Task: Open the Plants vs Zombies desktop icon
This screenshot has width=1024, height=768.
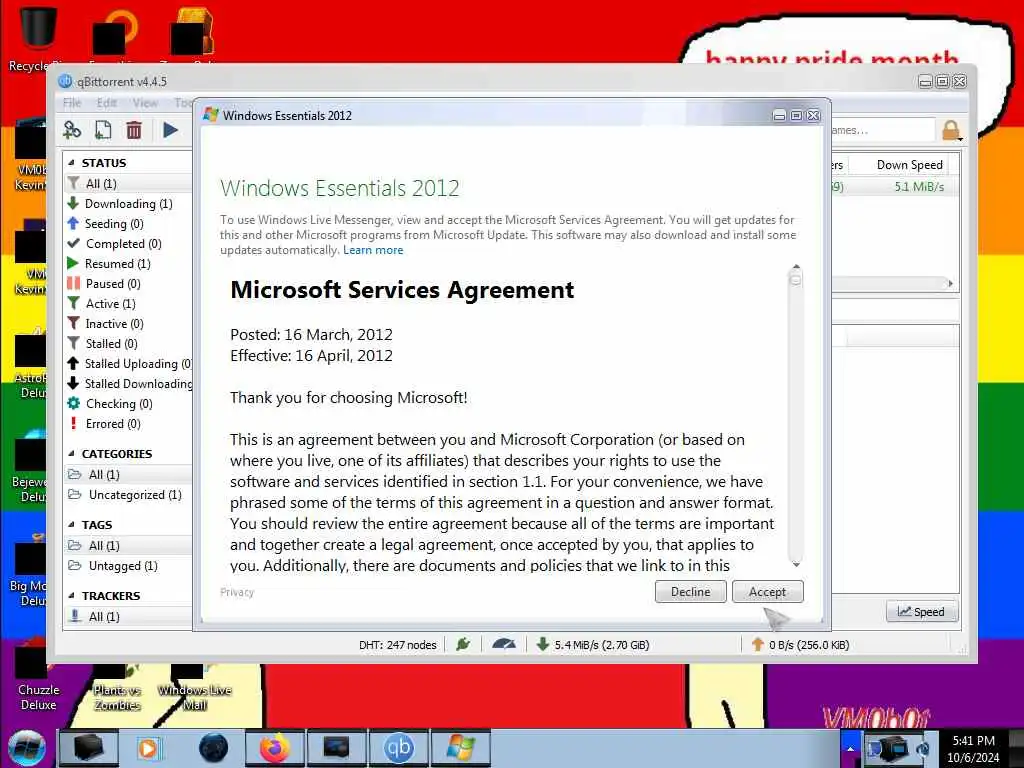Action: coord(117,687)
